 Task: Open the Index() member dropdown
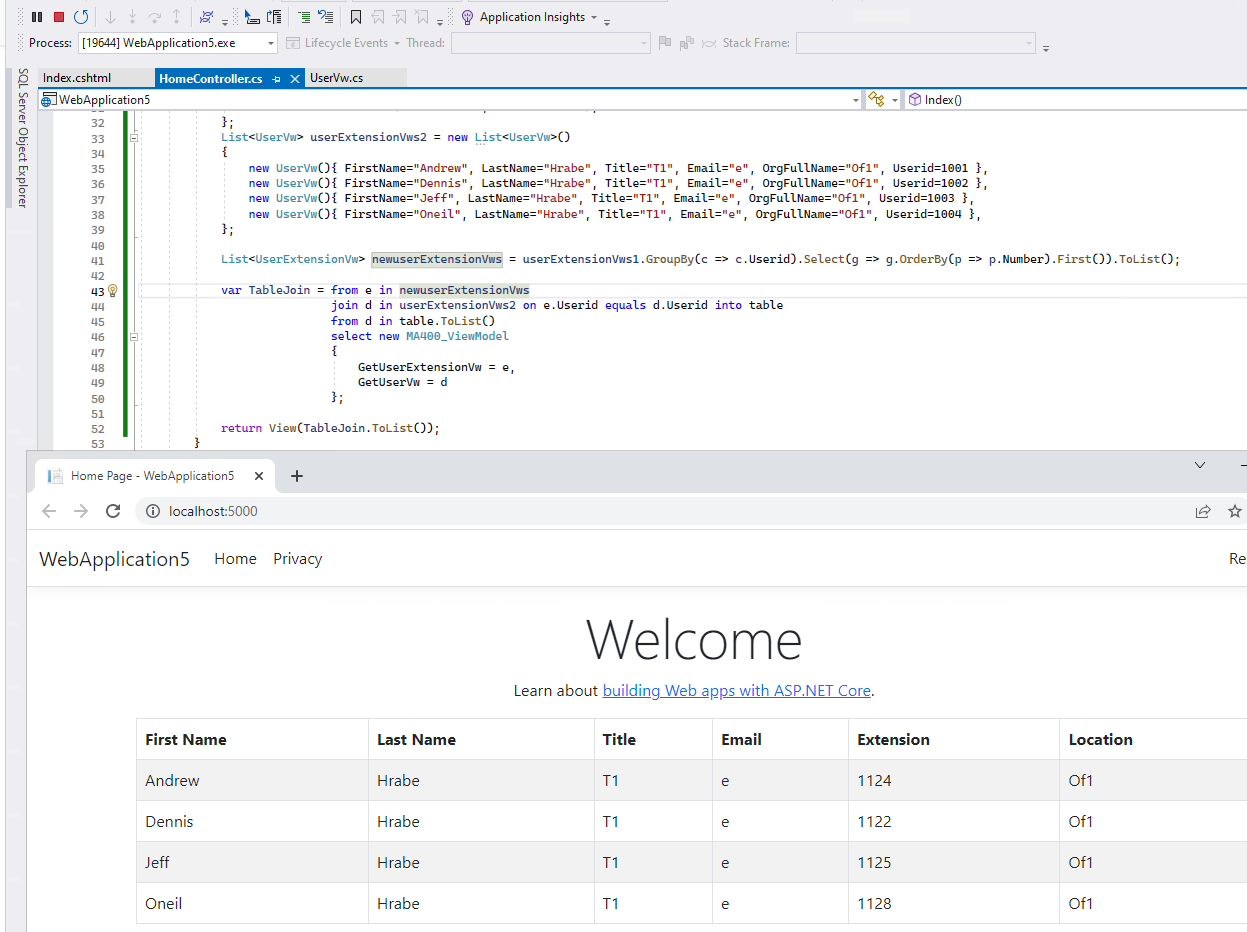(x=1075, y=99)
